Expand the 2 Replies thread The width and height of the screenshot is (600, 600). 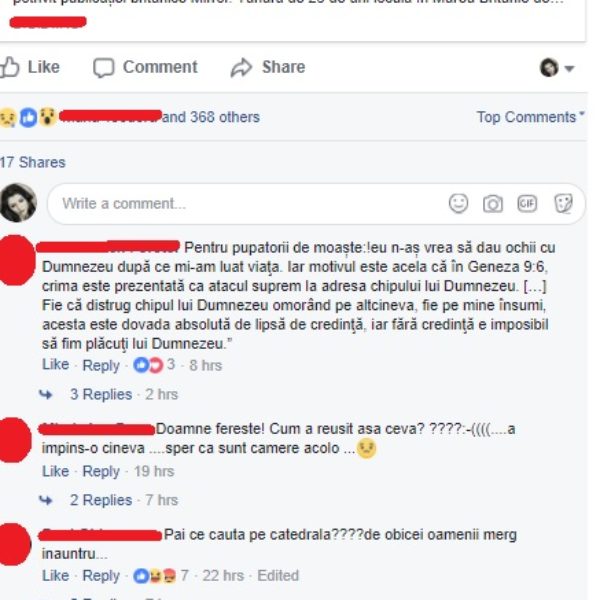[x=101, y=500]
